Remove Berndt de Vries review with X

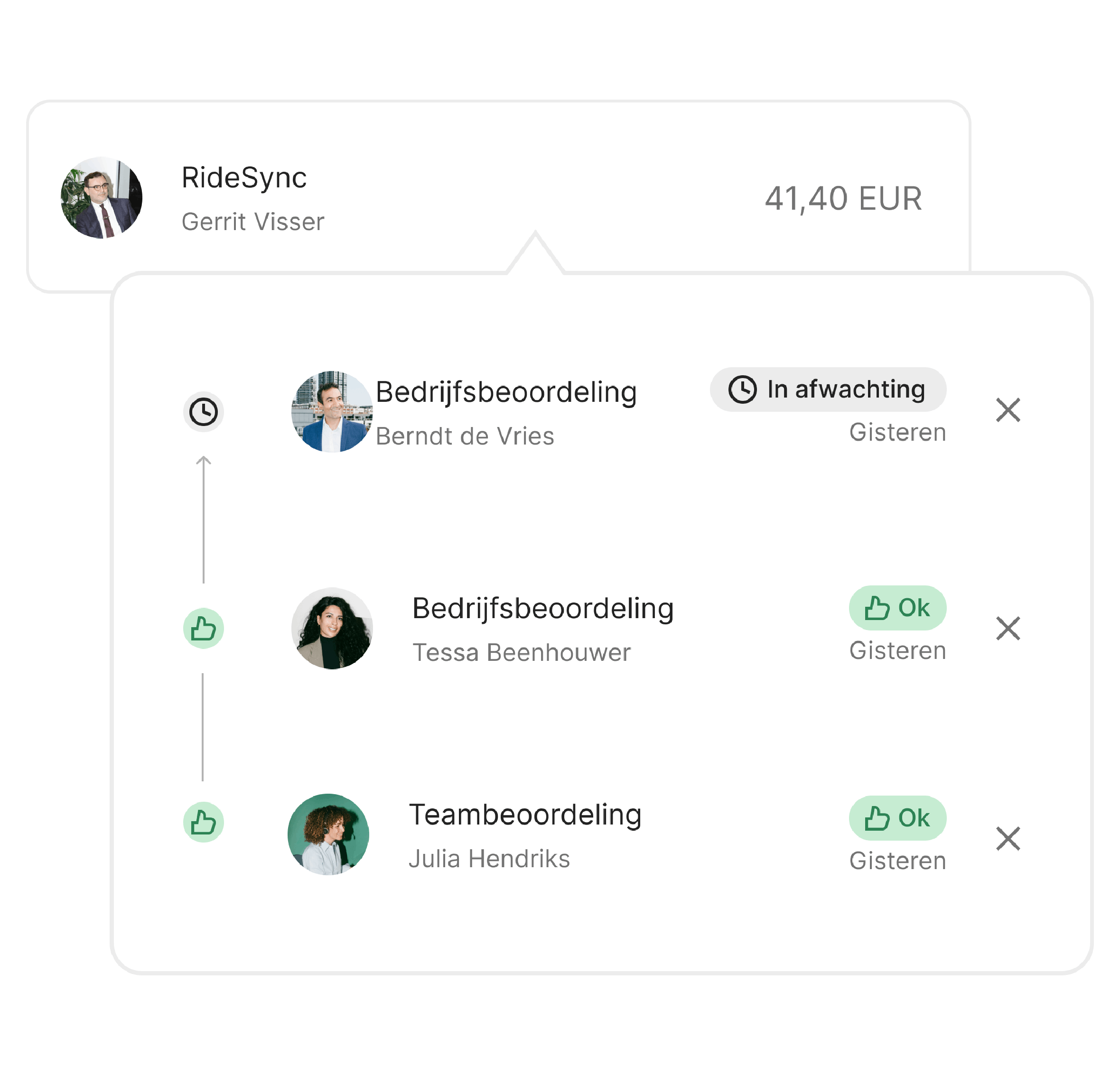(1008, 410)
